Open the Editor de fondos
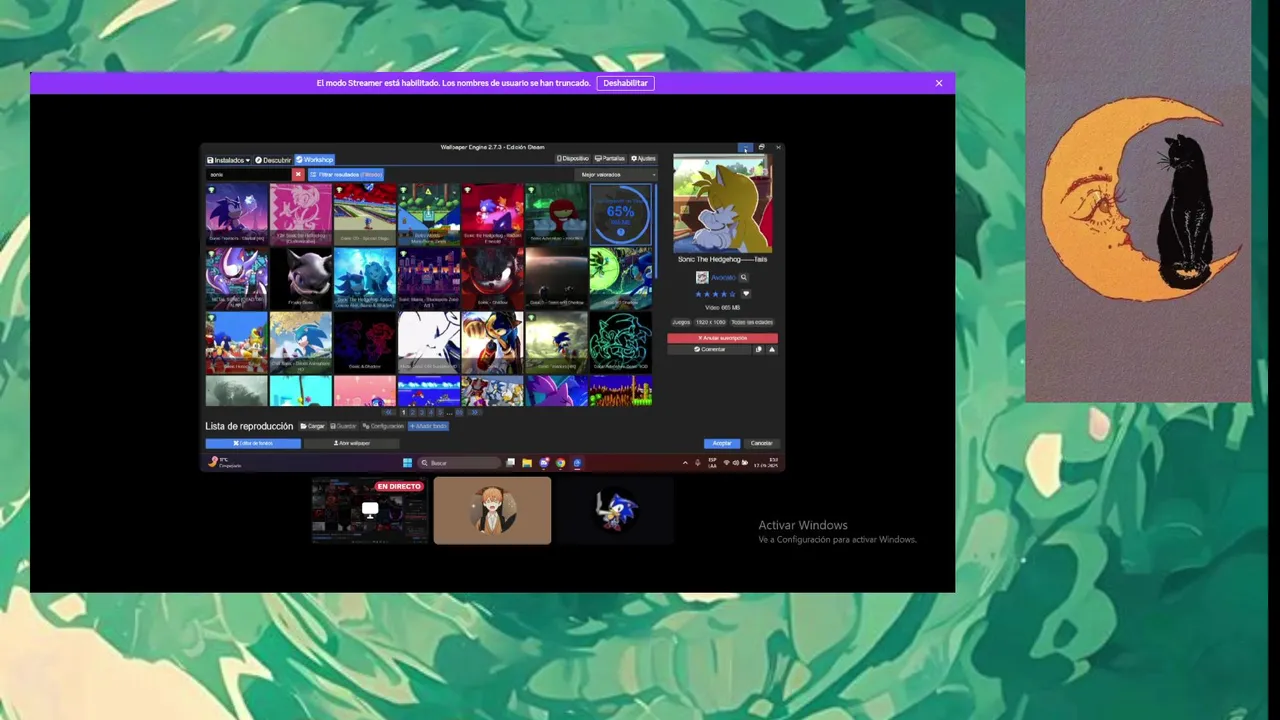The image size is (1280, 720). [253, 443]
